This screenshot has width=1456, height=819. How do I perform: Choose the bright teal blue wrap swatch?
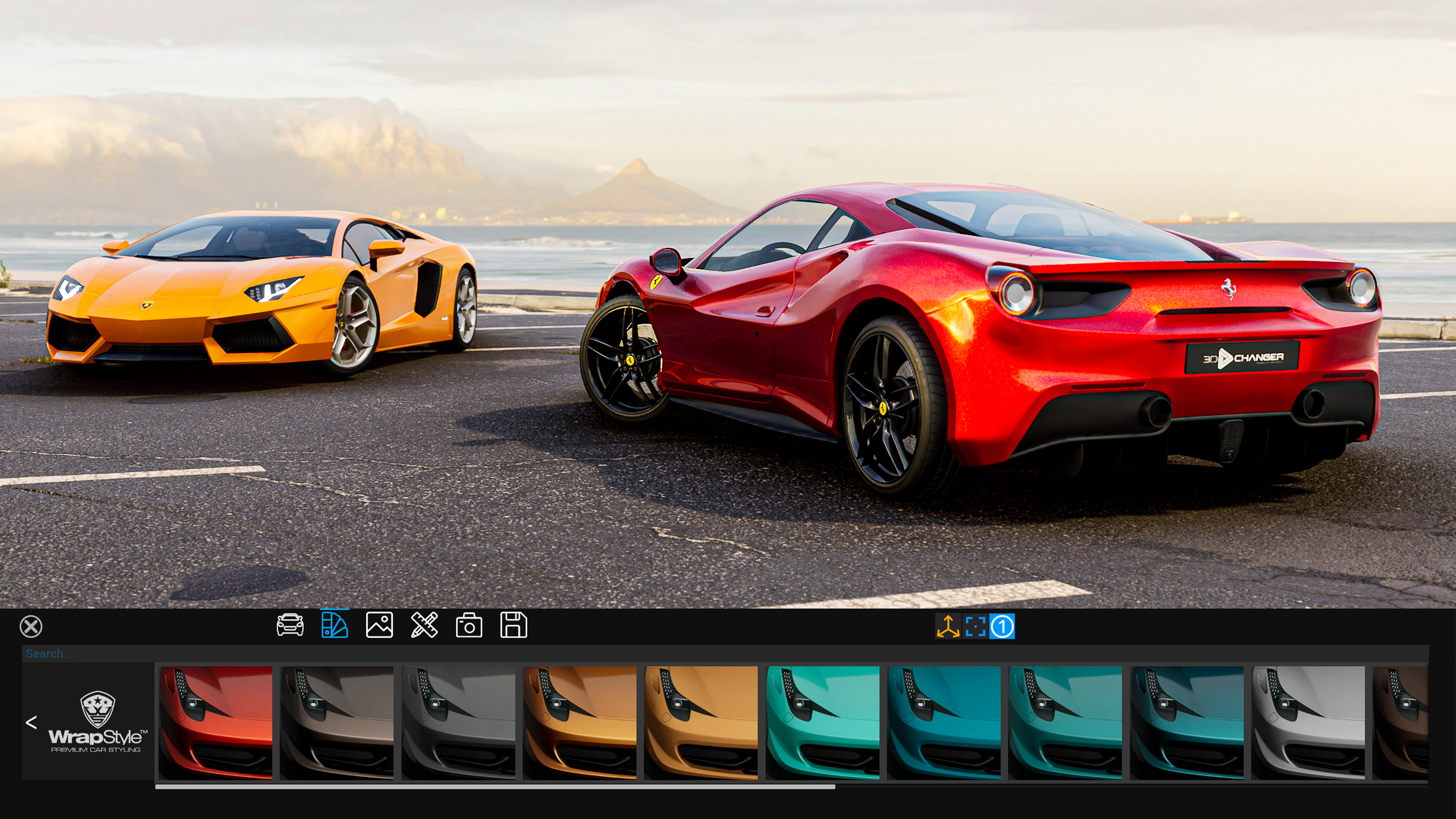pos(944,722)
